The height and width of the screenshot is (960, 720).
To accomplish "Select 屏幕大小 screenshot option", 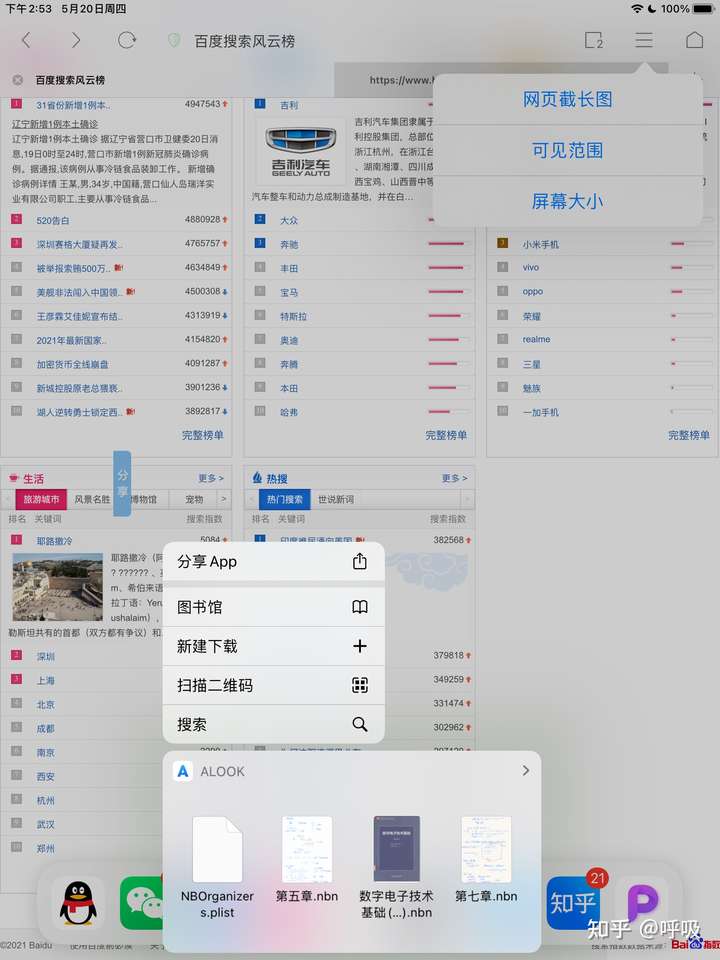I will pos(568,201).
